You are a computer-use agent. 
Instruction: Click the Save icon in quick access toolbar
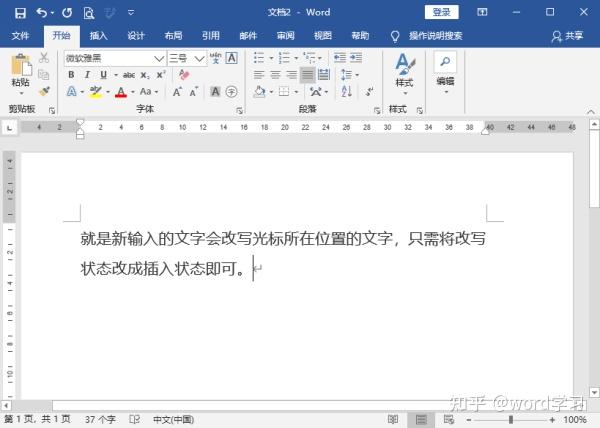coord(20,13)
